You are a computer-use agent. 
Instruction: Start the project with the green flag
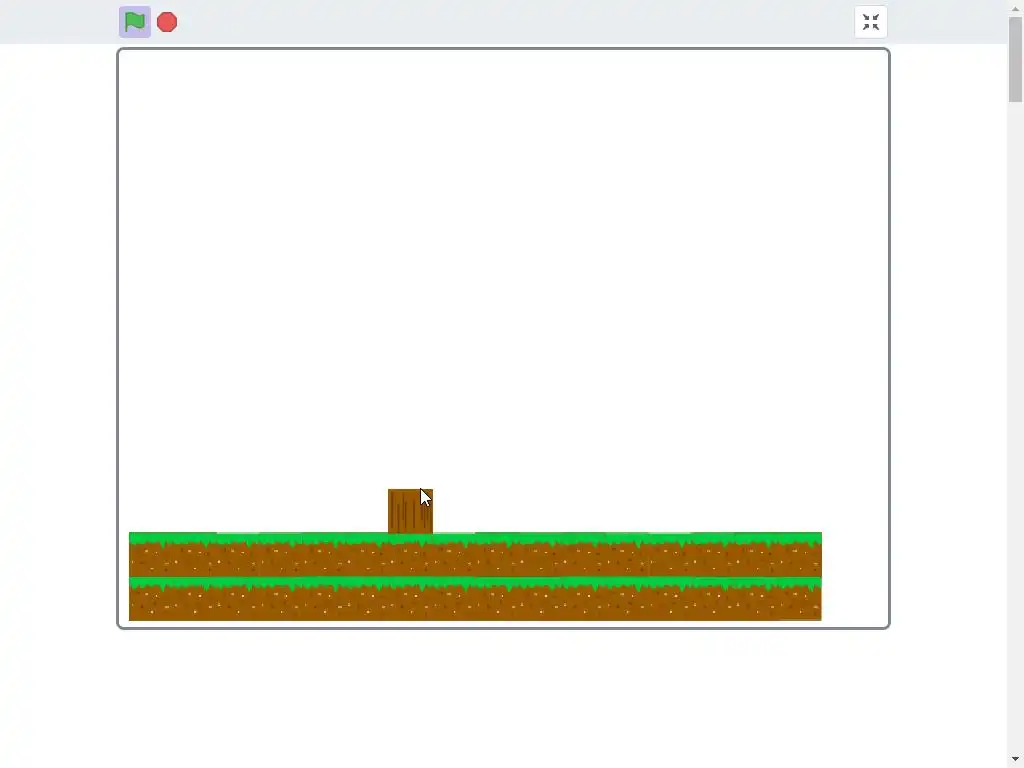(x=135, y=22)
